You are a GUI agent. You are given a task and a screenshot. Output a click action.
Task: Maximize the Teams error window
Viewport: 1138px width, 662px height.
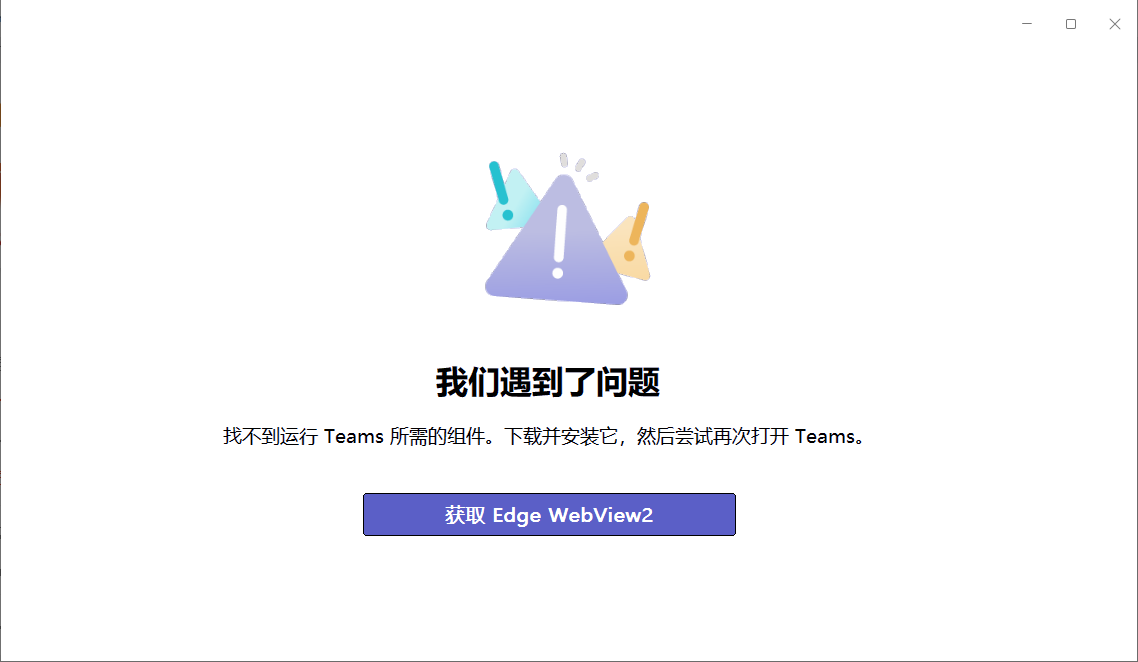coord(1071,24)
